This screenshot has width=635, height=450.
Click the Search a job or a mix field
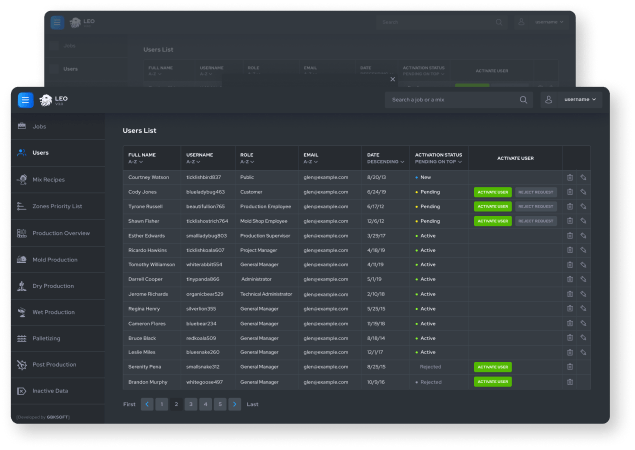tap(458, 100)
